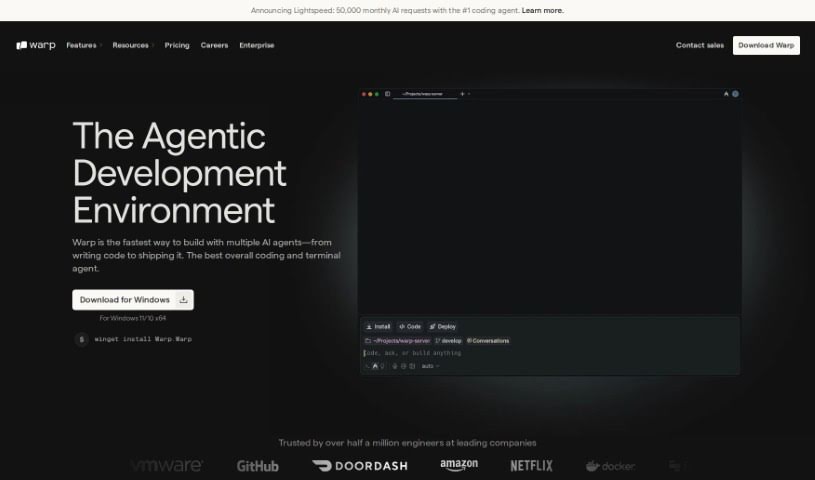Open the Pricing page

coord(177,45)
